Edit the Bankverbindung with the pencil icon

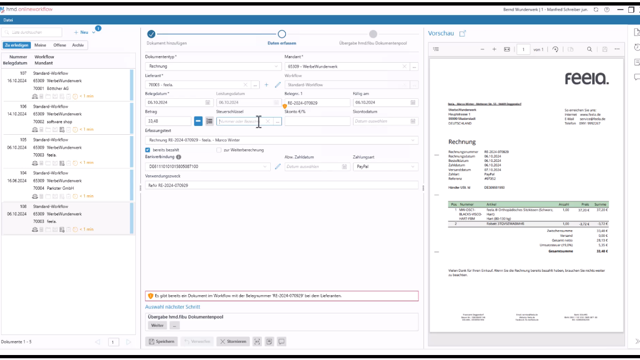click(278, 167)
